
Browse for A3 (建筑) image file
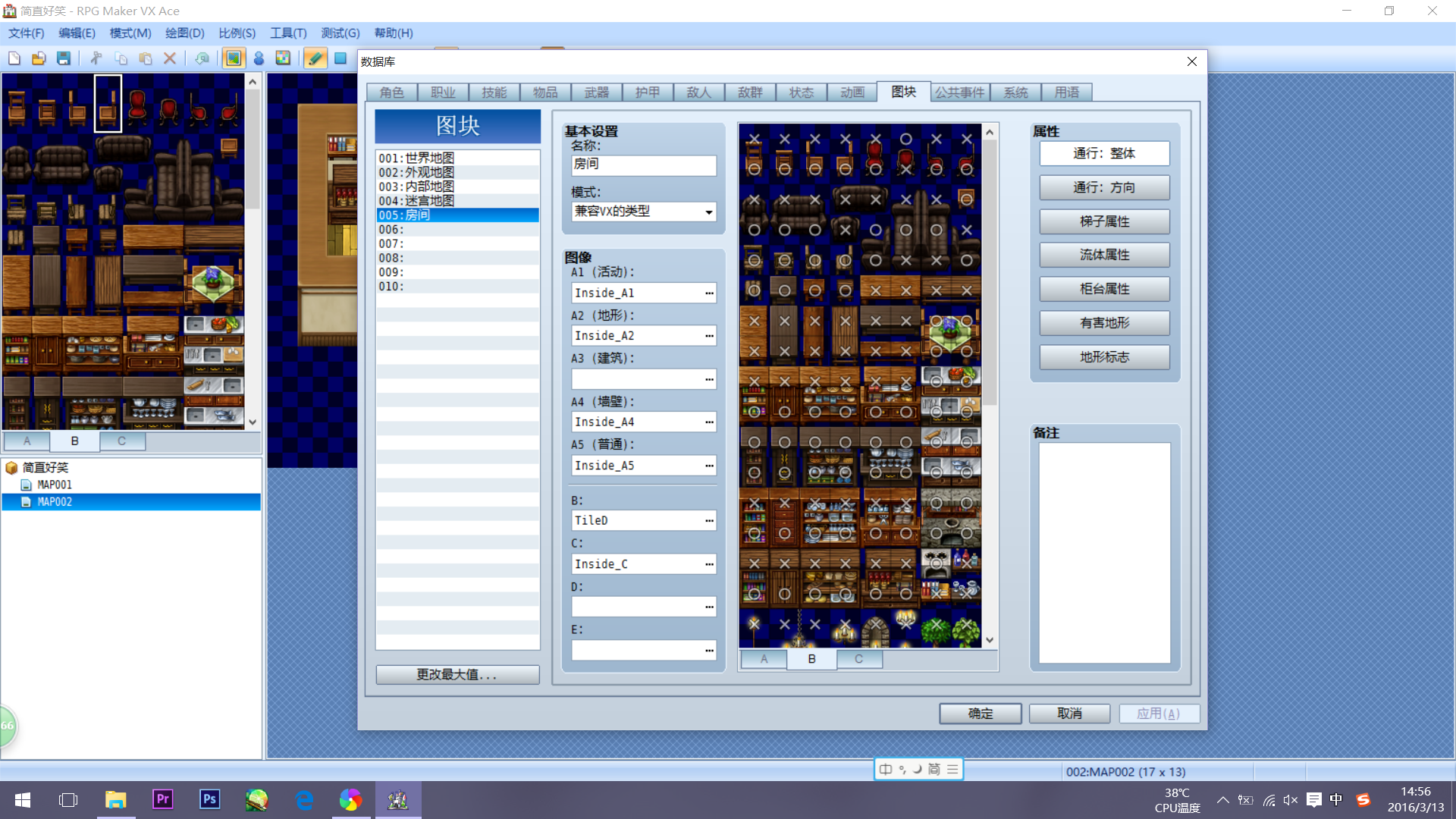click(x=709, y=379)
